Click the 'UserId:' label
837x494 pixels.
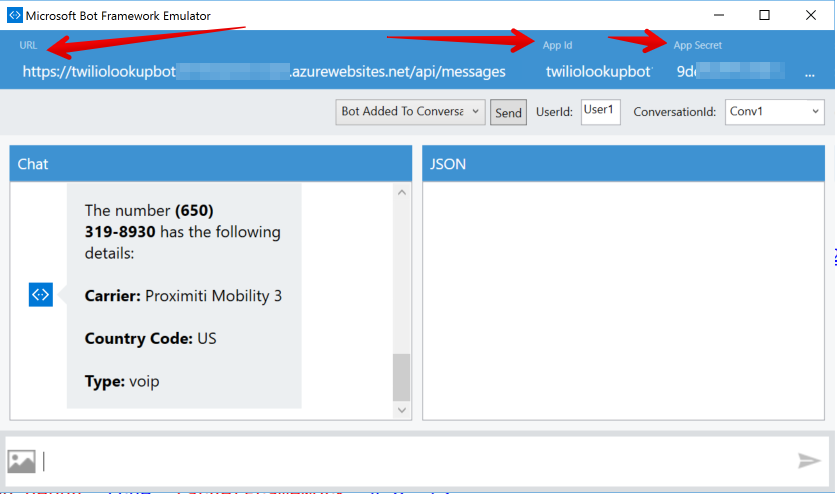[554, 112]
